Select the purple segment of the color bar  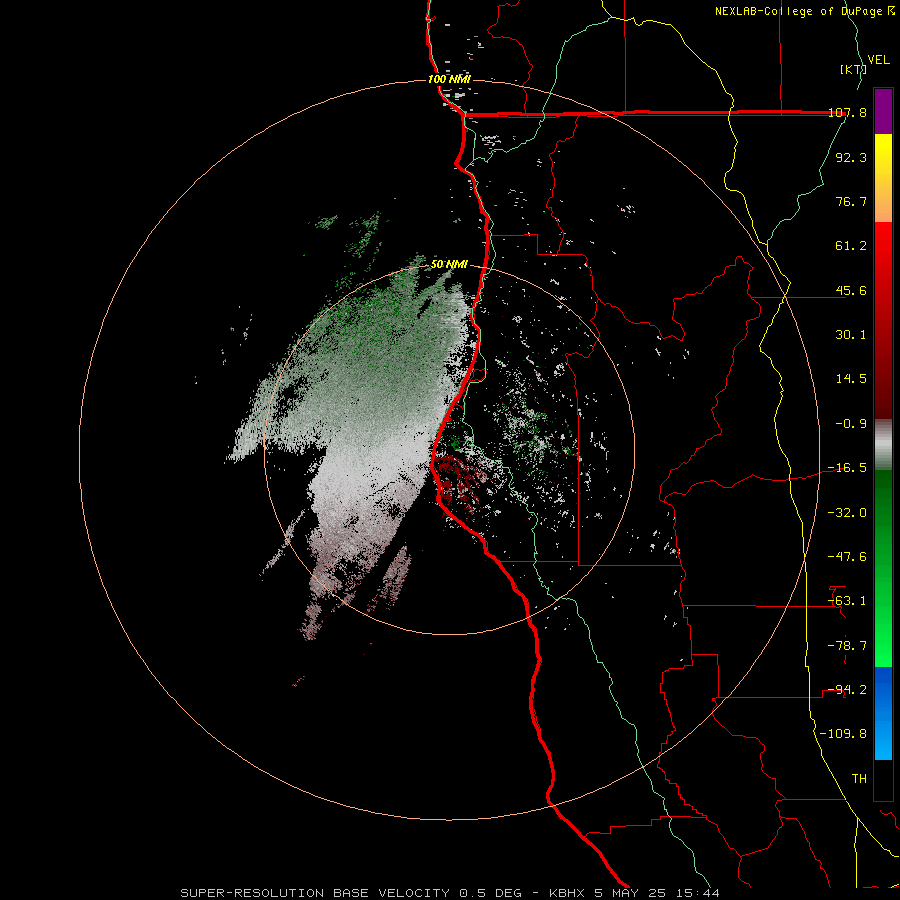[x=883, y=111]
